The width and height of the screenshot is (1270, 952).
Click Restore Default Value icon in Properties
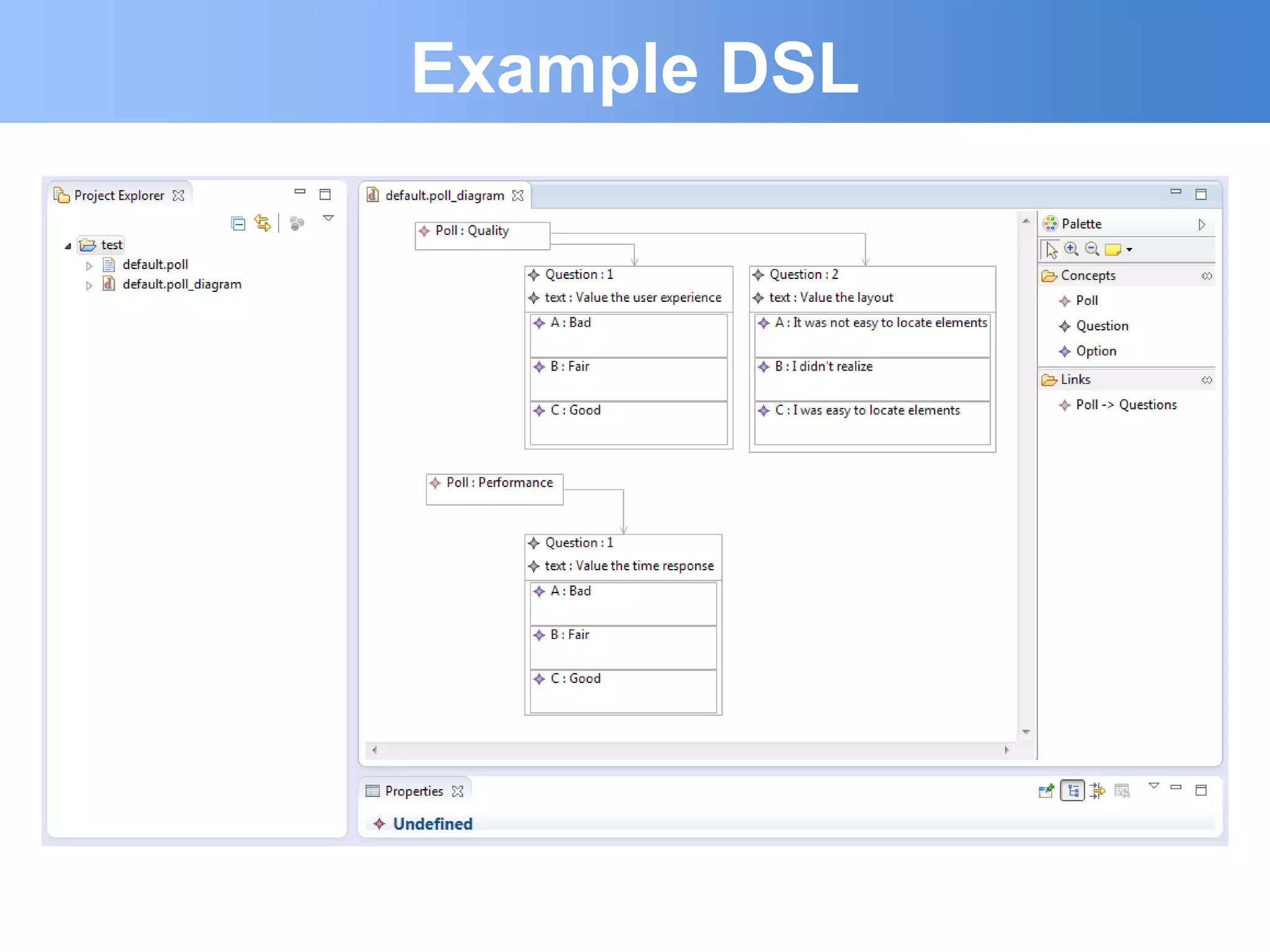(x=1122, y=791)
